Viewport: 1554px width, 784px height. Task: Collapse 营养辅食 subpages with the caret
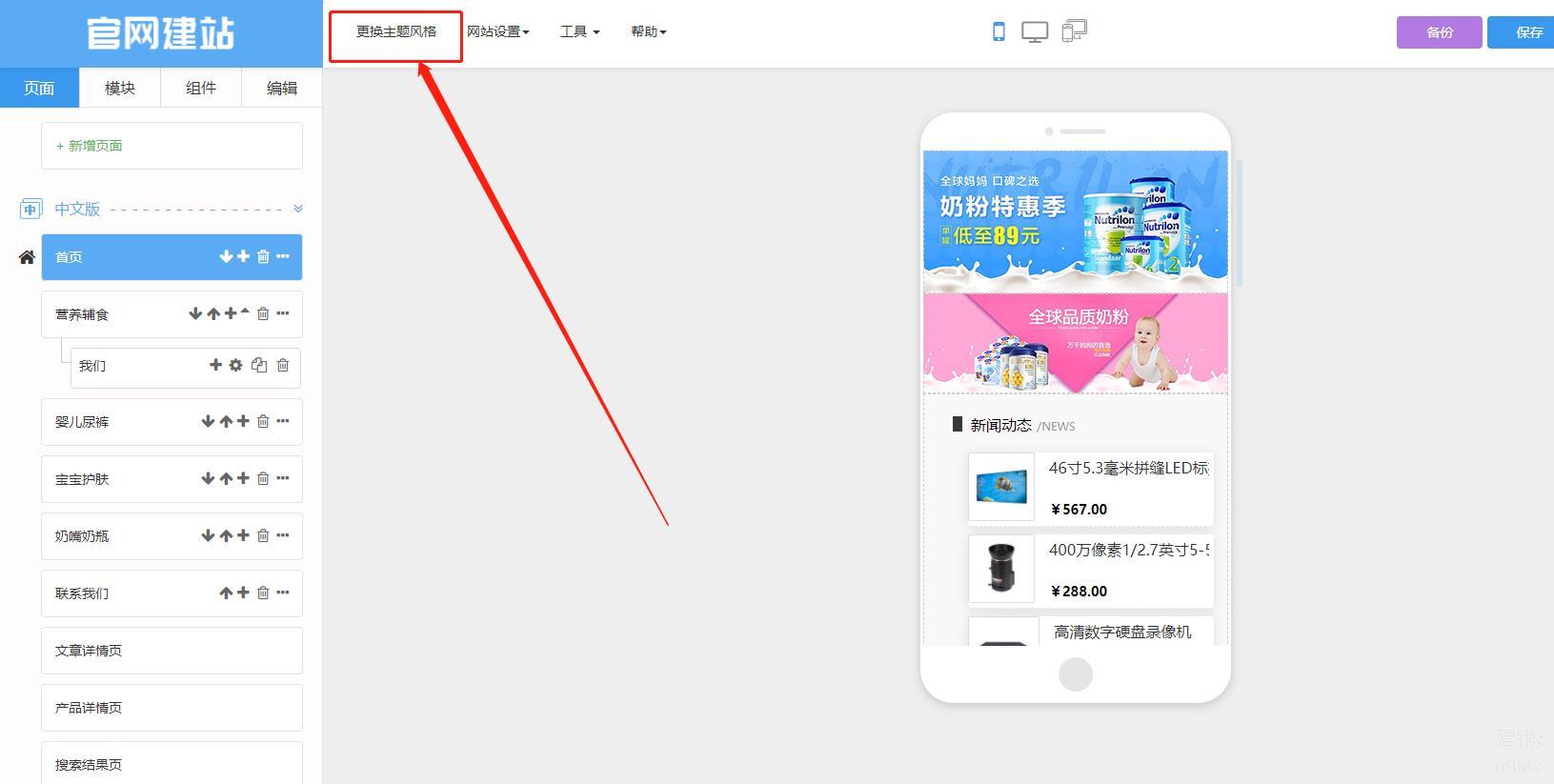pos(245,312)
